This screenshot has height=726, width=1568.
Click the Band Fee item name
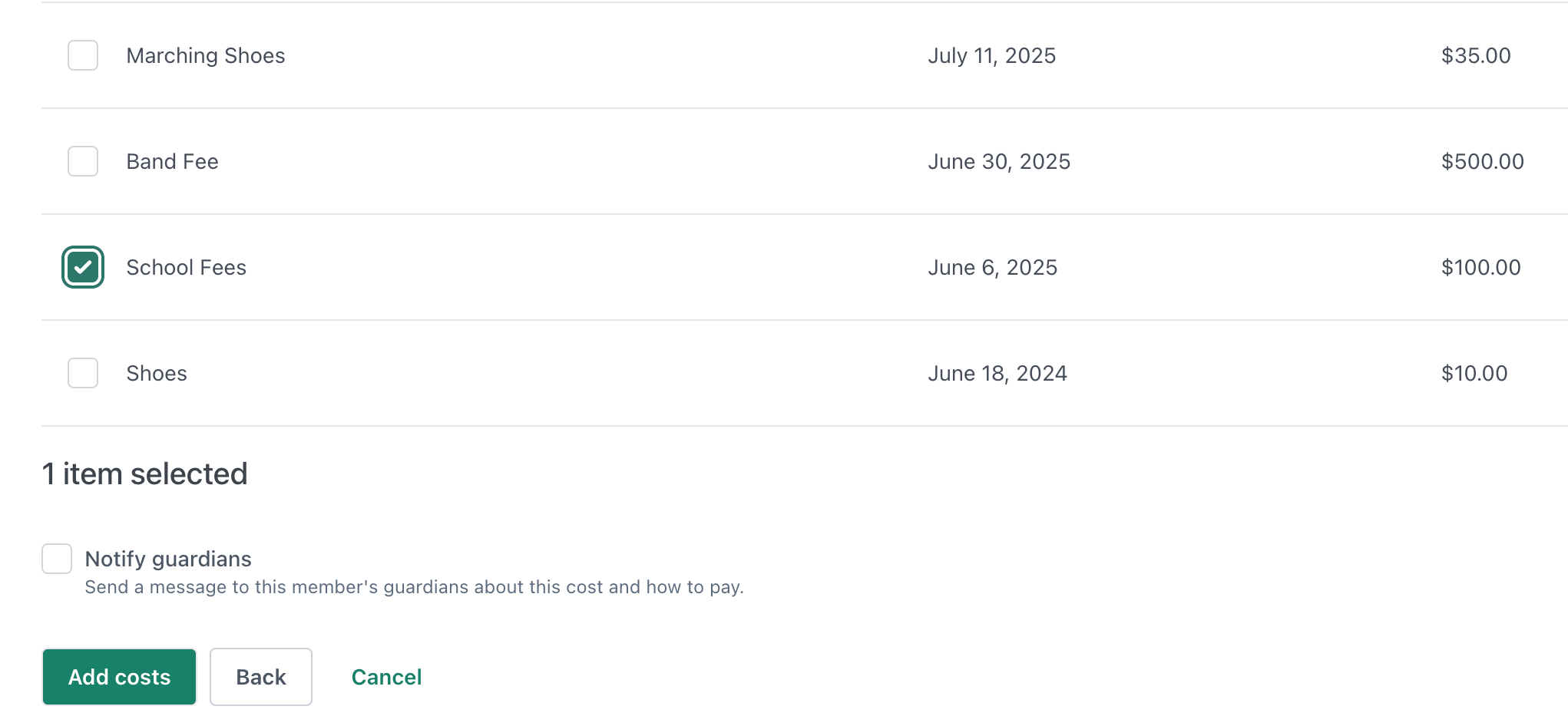(x=173, y=161)
